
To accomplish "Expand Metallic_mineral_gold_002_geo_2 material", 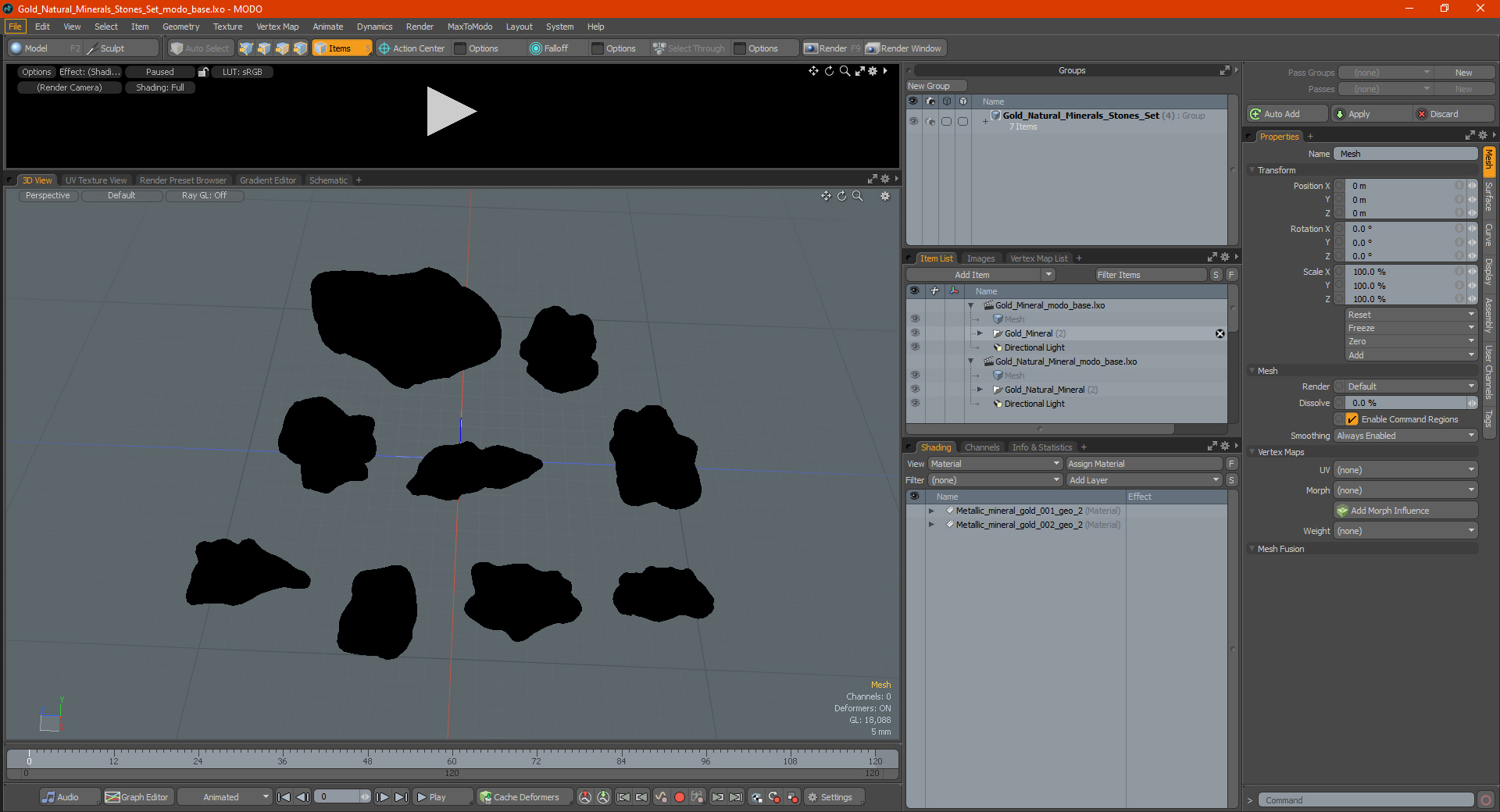I will click(x=931, y=525).
